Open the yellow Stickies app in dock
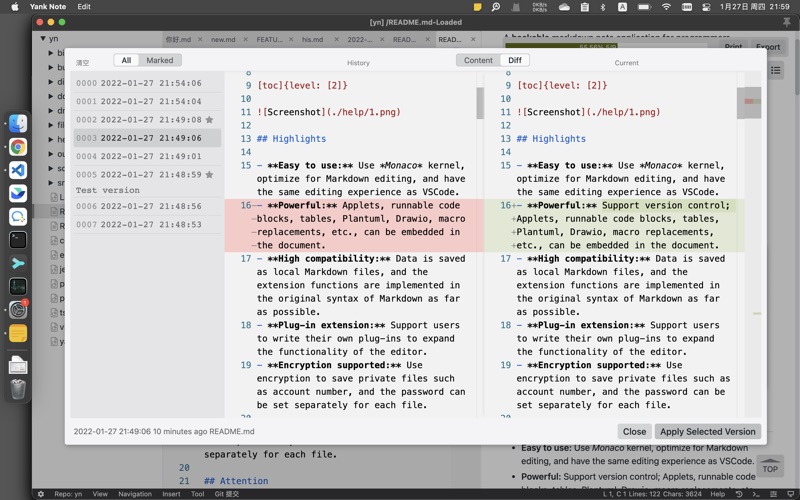This screenshot has height=500, width=800. [18, 333]
